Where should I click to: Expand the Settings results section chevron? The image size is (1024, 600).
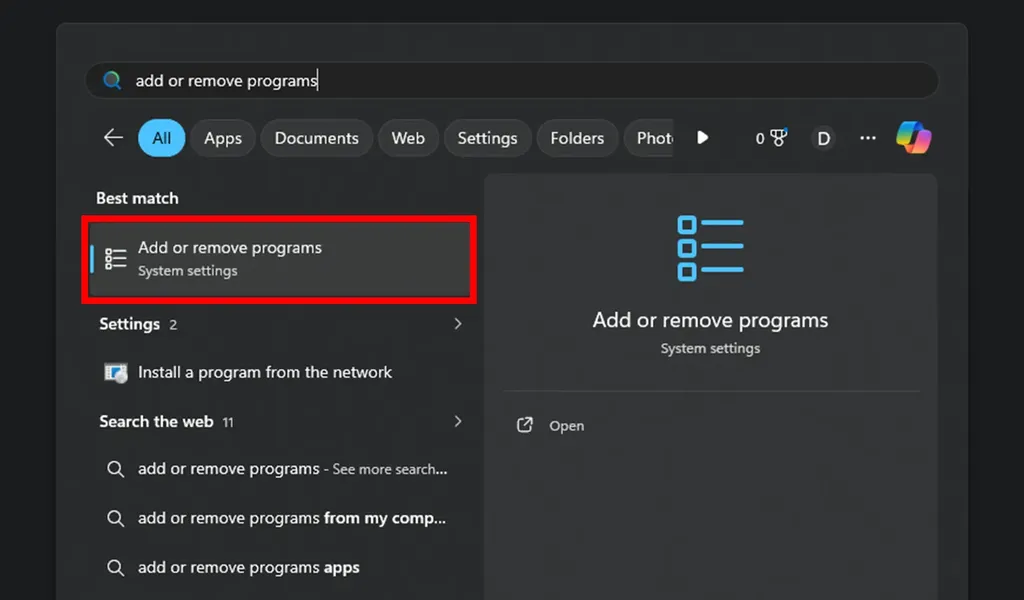(x=458, y=324)
